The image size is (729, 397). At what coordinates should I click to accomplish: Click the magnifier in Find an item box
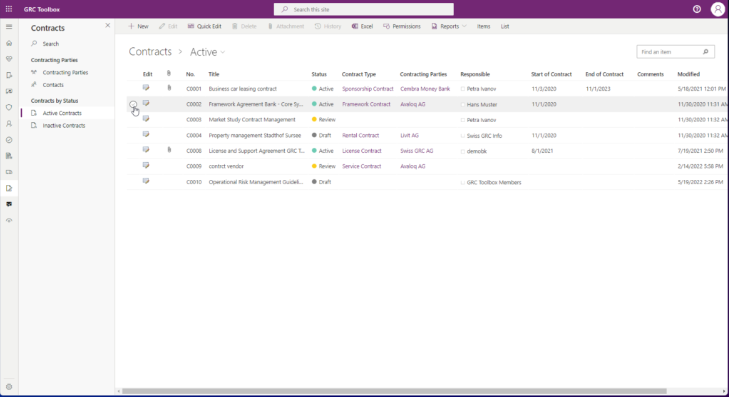[705, 52]
